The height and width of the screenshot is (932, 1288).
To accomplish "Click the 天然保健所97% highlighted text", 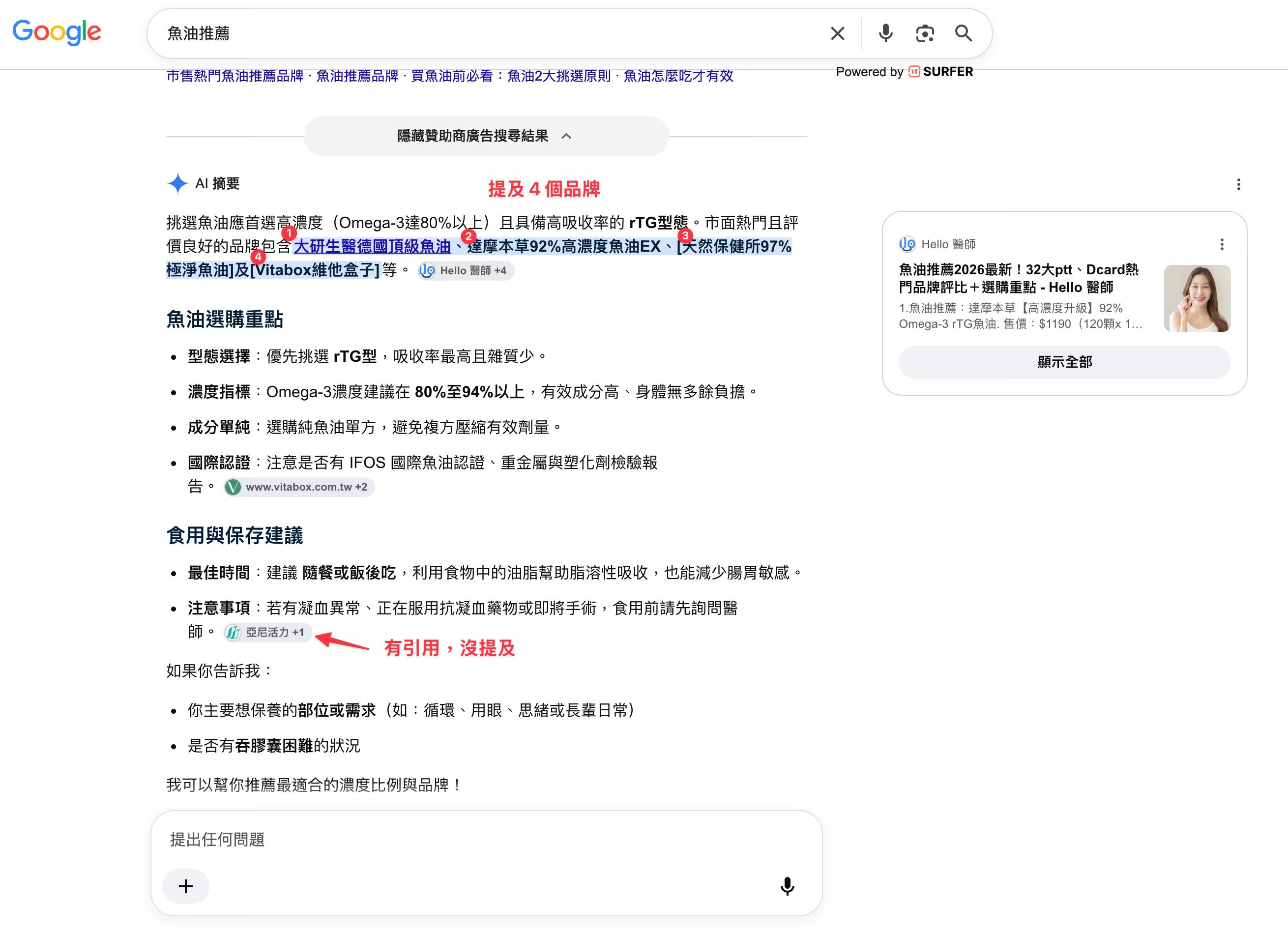I will coord(734,246).
